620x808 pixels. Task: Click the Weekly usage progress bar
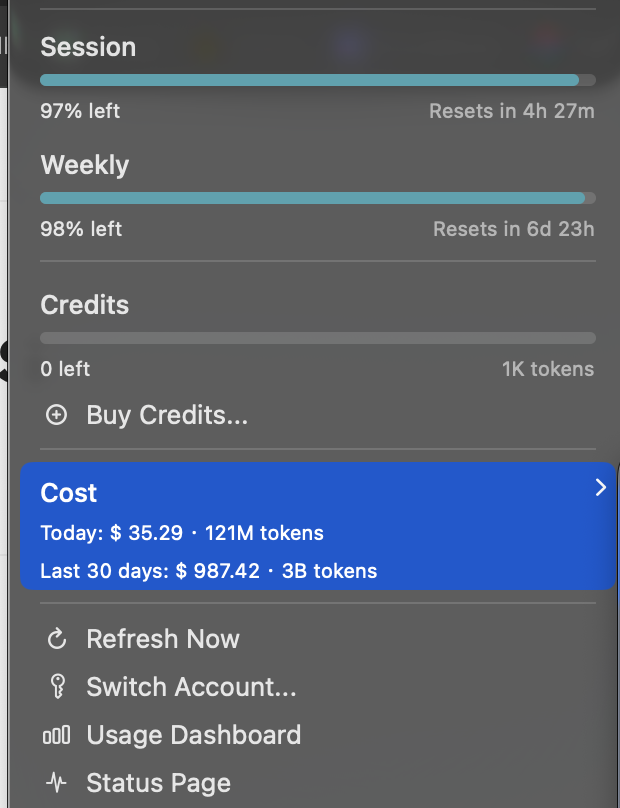pos(317,198)
